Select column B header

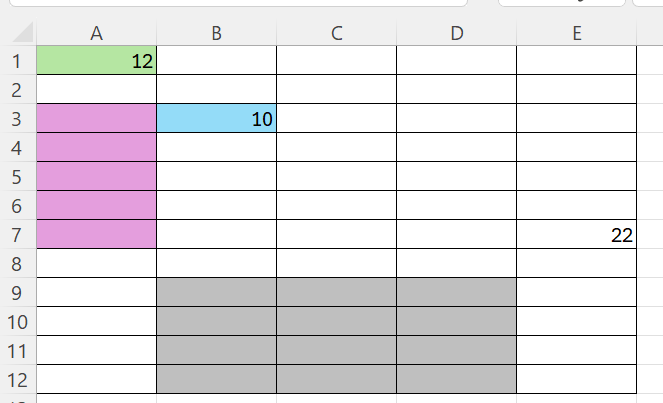click(216, 33)
